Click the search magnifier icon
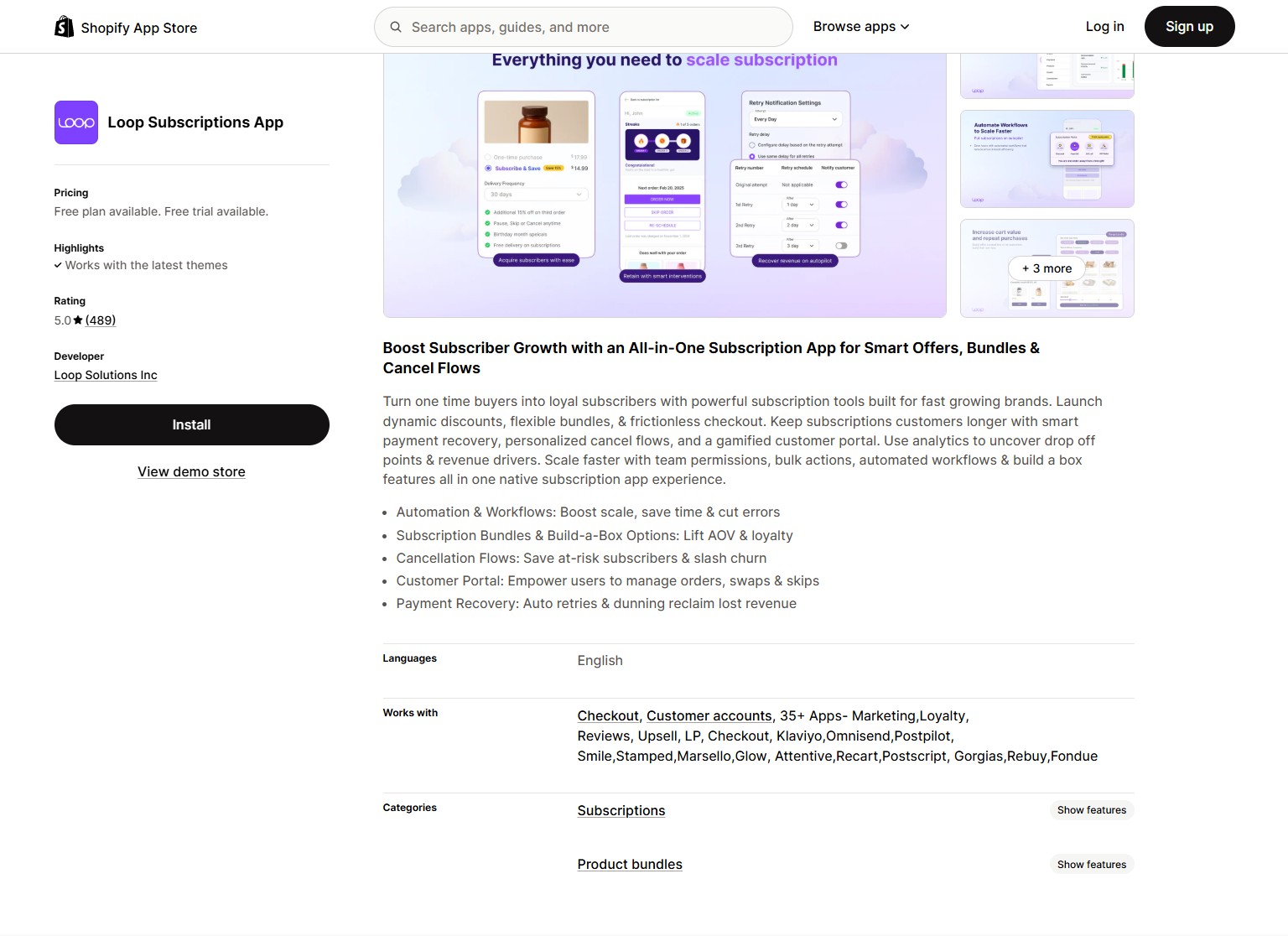 (396, 27)
